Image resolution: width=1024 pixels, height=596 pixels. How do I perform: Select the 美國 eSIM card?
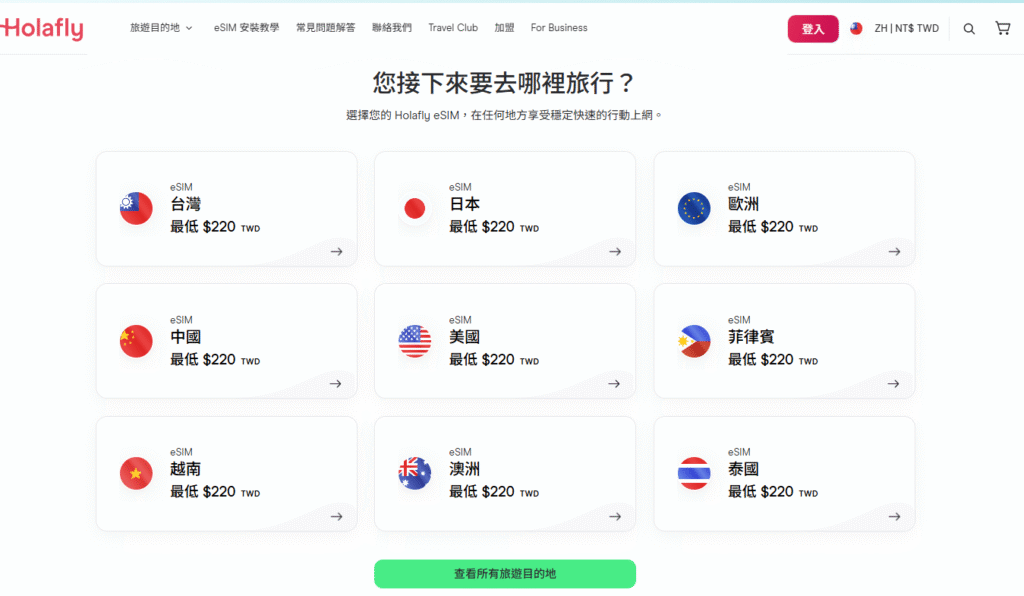click(x=505, y=341)
